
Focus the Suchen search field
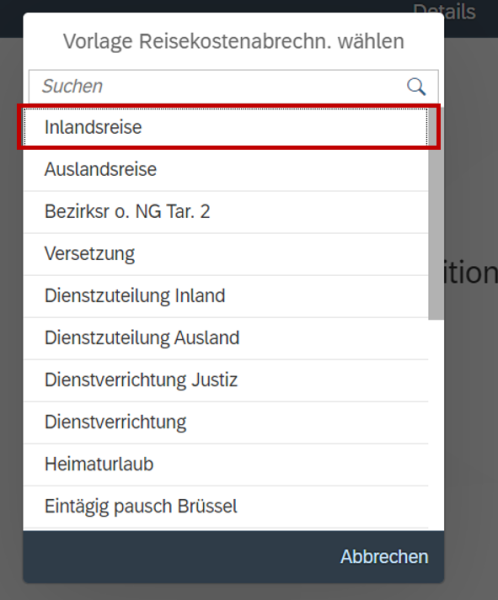(233, 86)
